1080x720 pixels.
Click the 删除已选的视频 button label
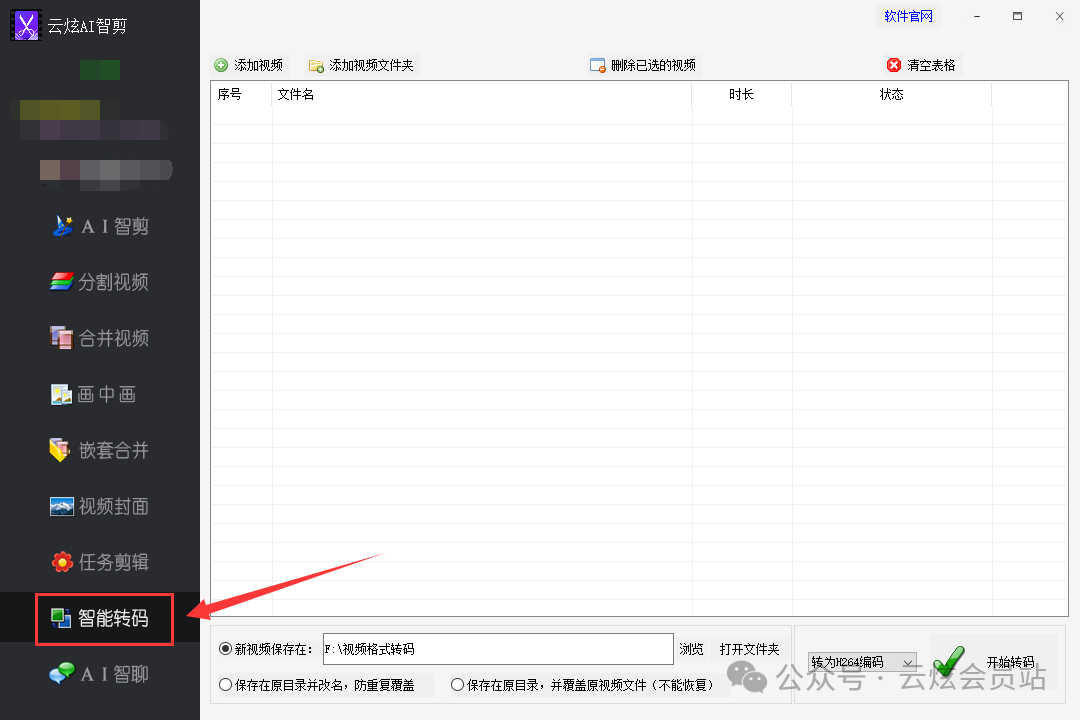click(653, 65)
